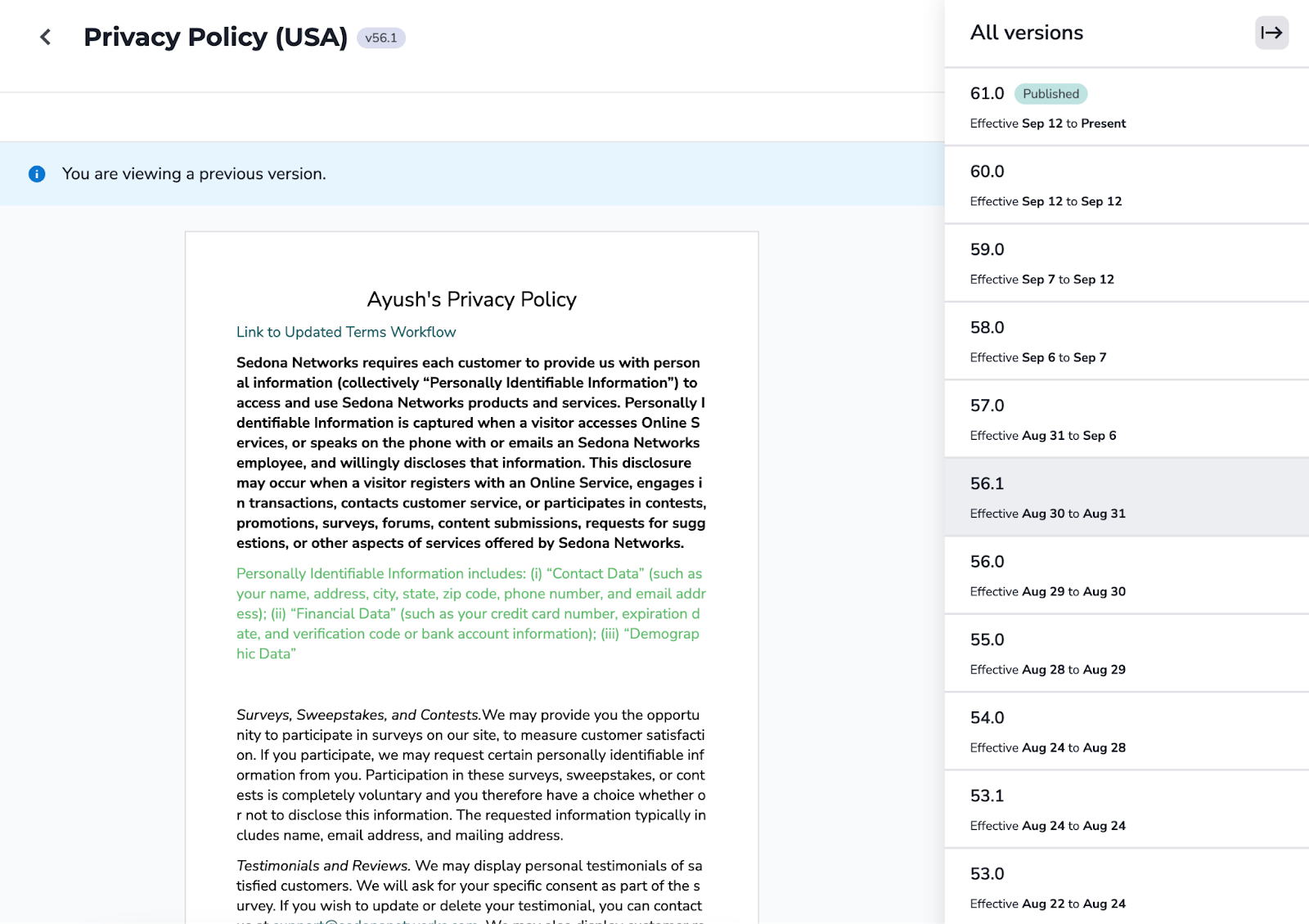Select version 60.0 in versions list
Image resolution: width=1309 pixels, height=924 pixels.
(1127, 186)
